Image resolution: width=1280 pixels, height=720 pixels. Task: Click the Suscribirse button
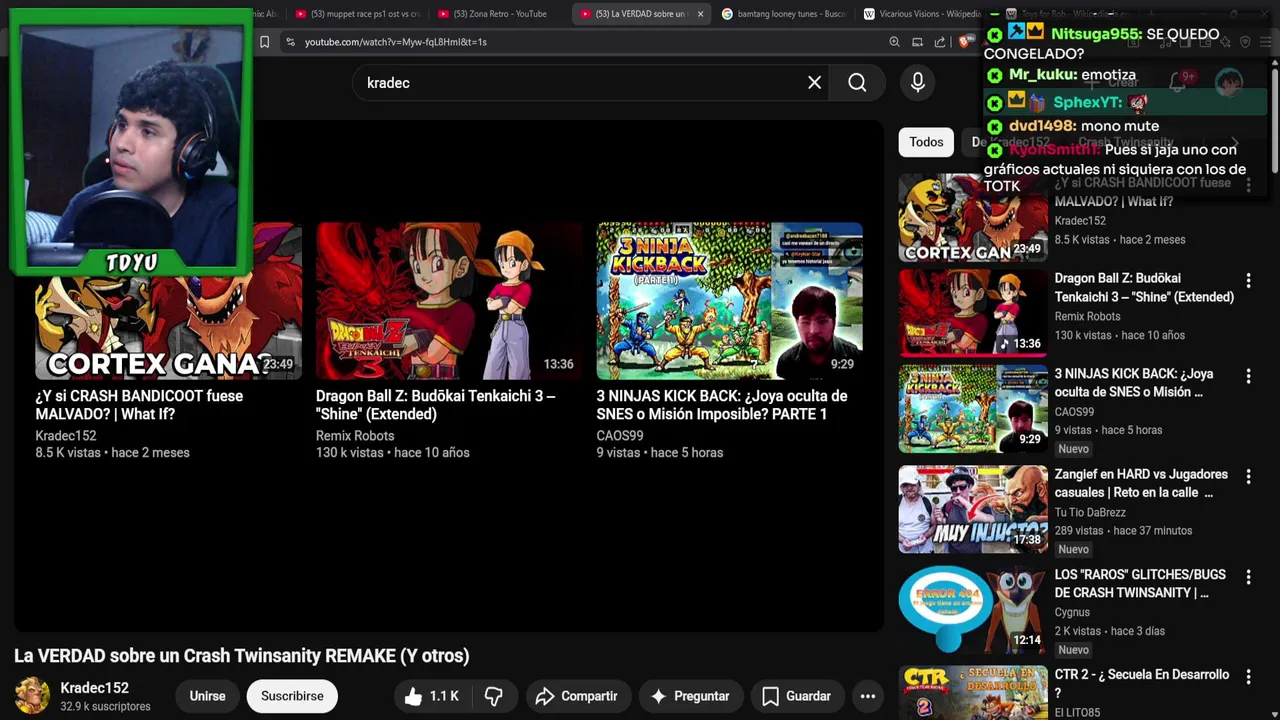point(292,696)
